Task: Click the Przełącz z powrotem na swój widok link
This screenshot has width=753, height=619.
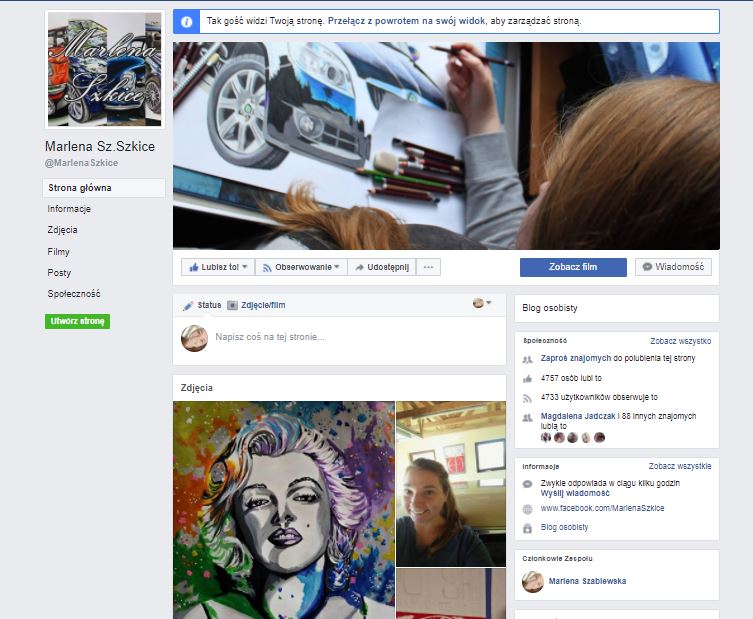Action: tap(406, 21)
